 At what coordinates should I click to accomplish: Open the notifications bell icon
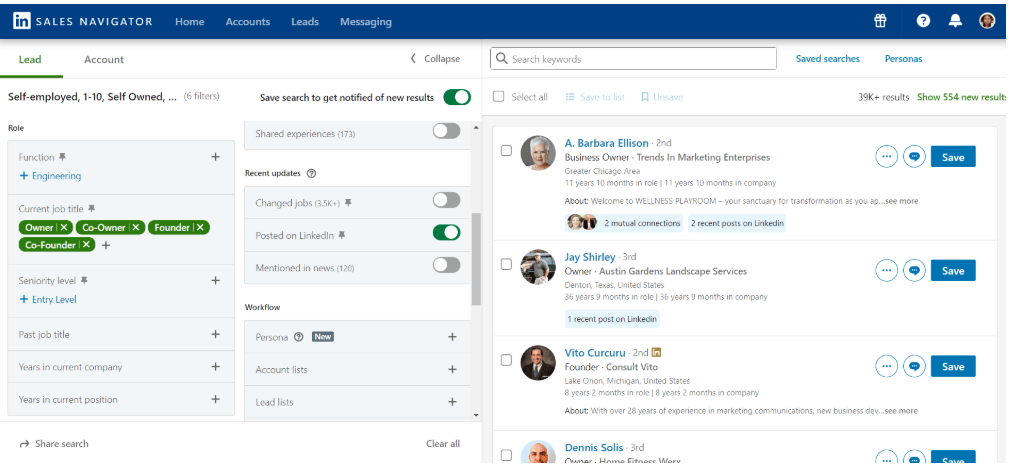coord(955,21)
